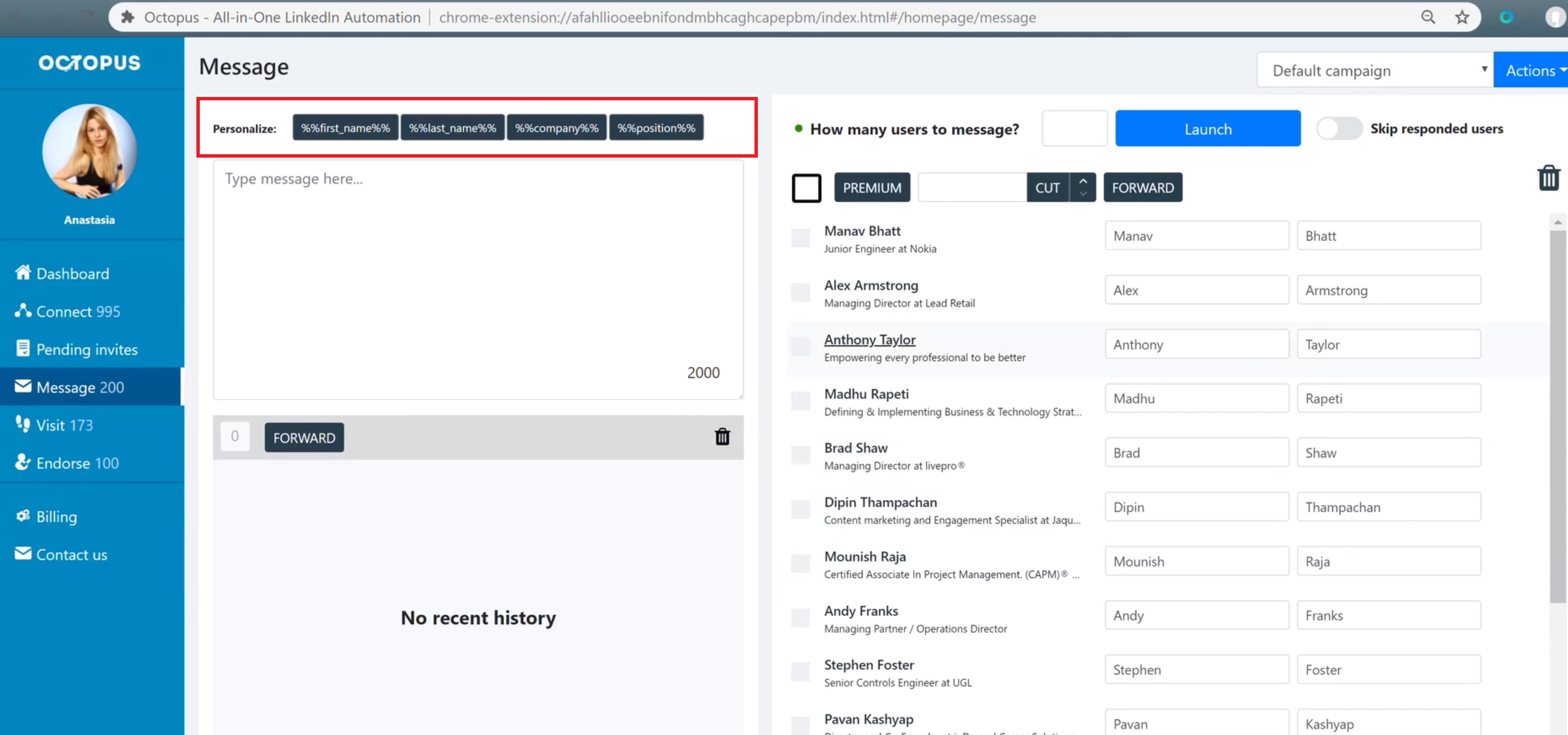Toggle Skip responded users switch
Image resolution: width=1568 pixels, height=735 pixels.
click(x=1339, y=129)
